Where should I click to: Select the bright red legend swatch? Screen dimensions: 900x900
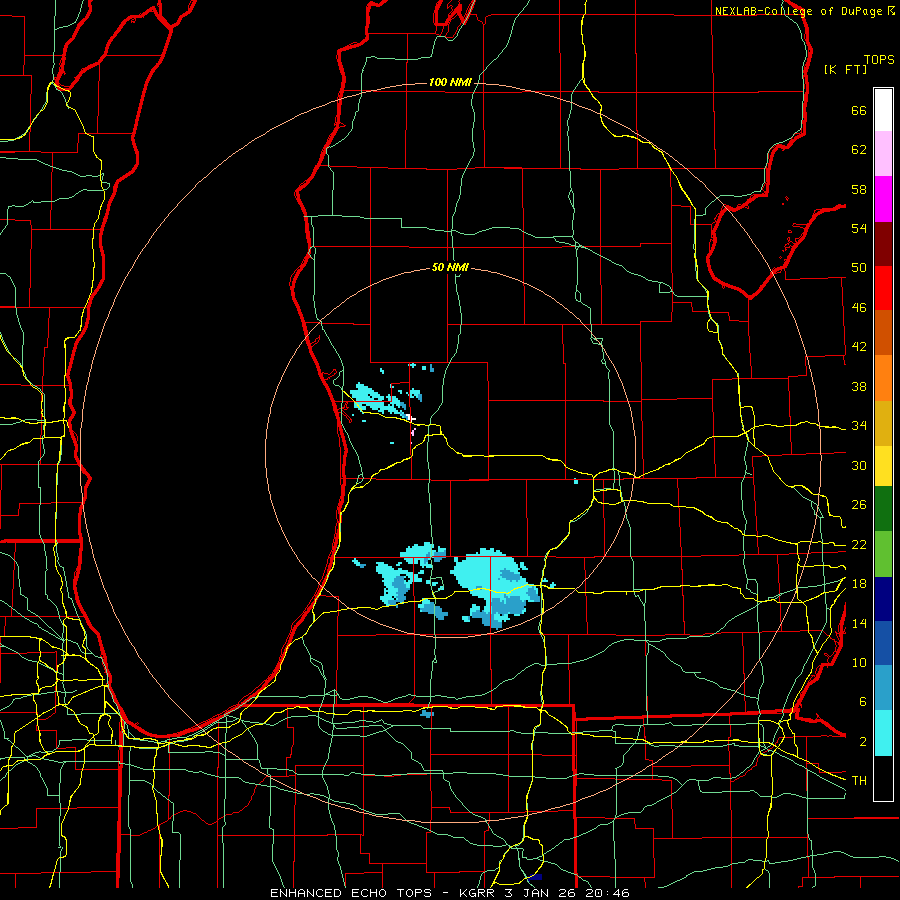[x=883, y=288]
